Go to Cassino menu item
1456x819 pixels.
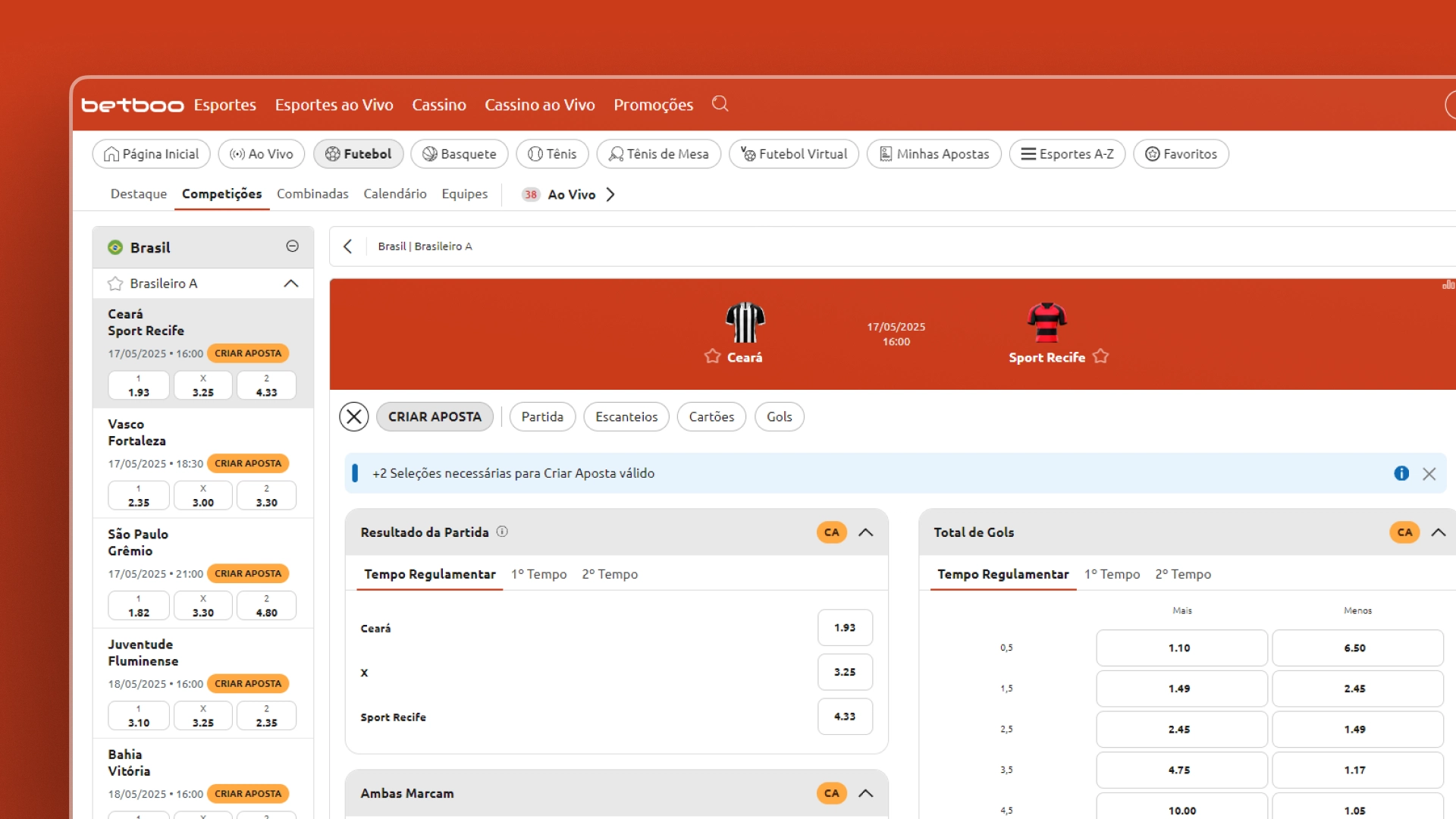click(x=439, y=105)
